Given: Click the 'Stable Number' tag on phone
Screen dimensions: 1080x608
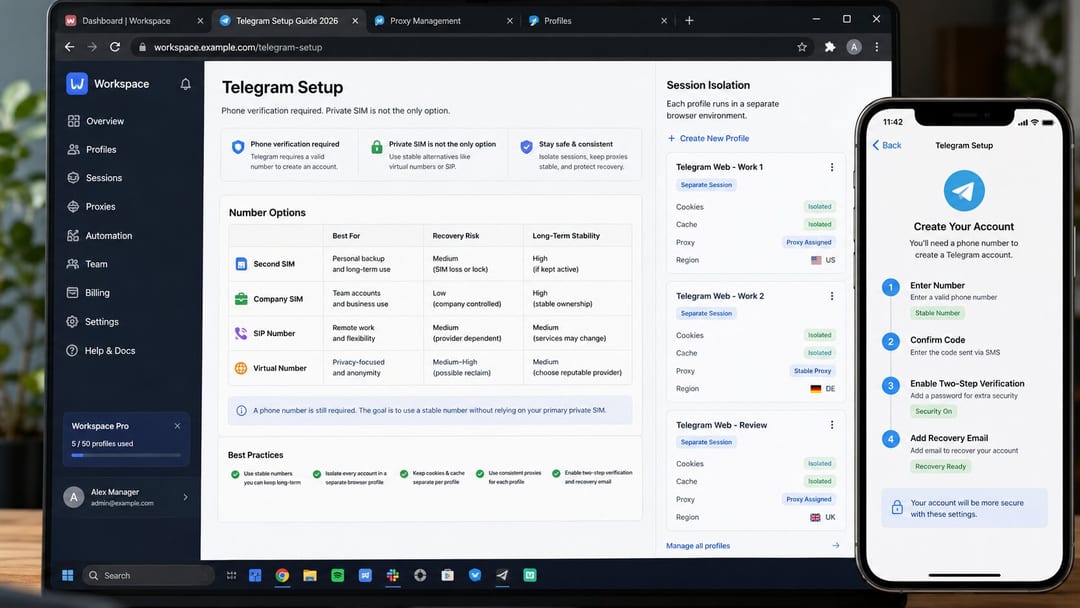Looking at the screenshot, I should click(x=937, y=313).
